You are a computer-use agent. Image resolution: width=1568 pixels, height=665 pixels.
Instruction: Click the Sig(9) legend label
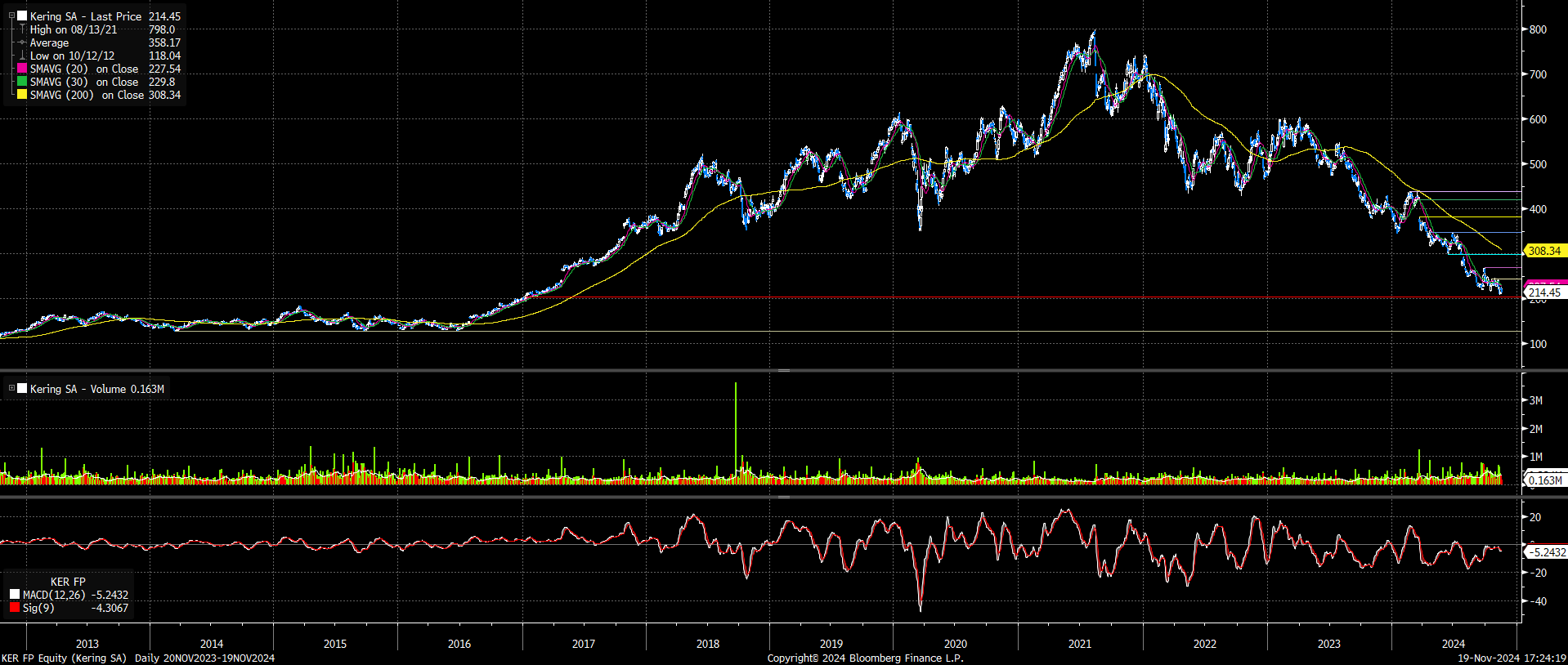[38, 608]
